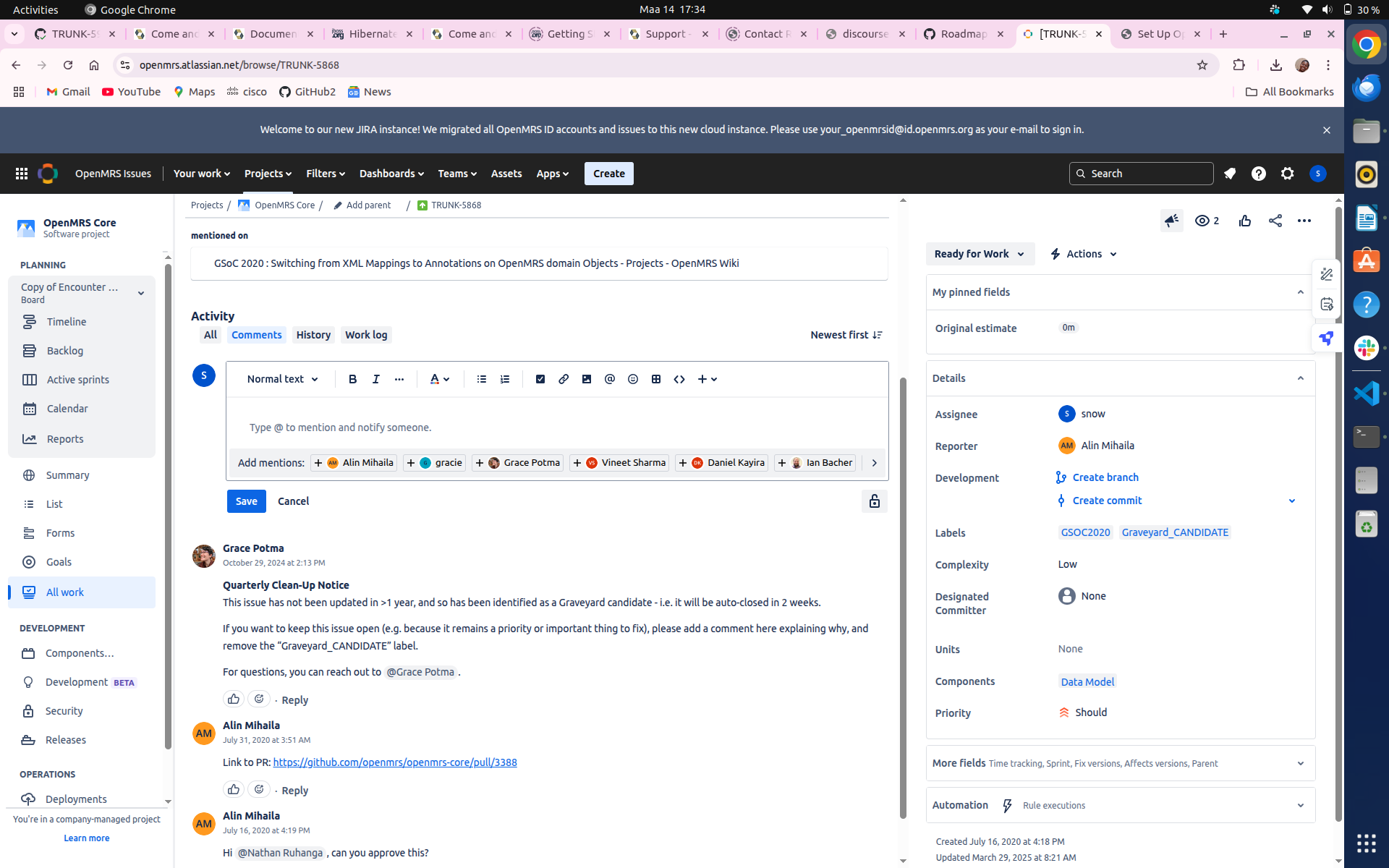
Task: Open the emoji picker
Action: pos(632,379)
